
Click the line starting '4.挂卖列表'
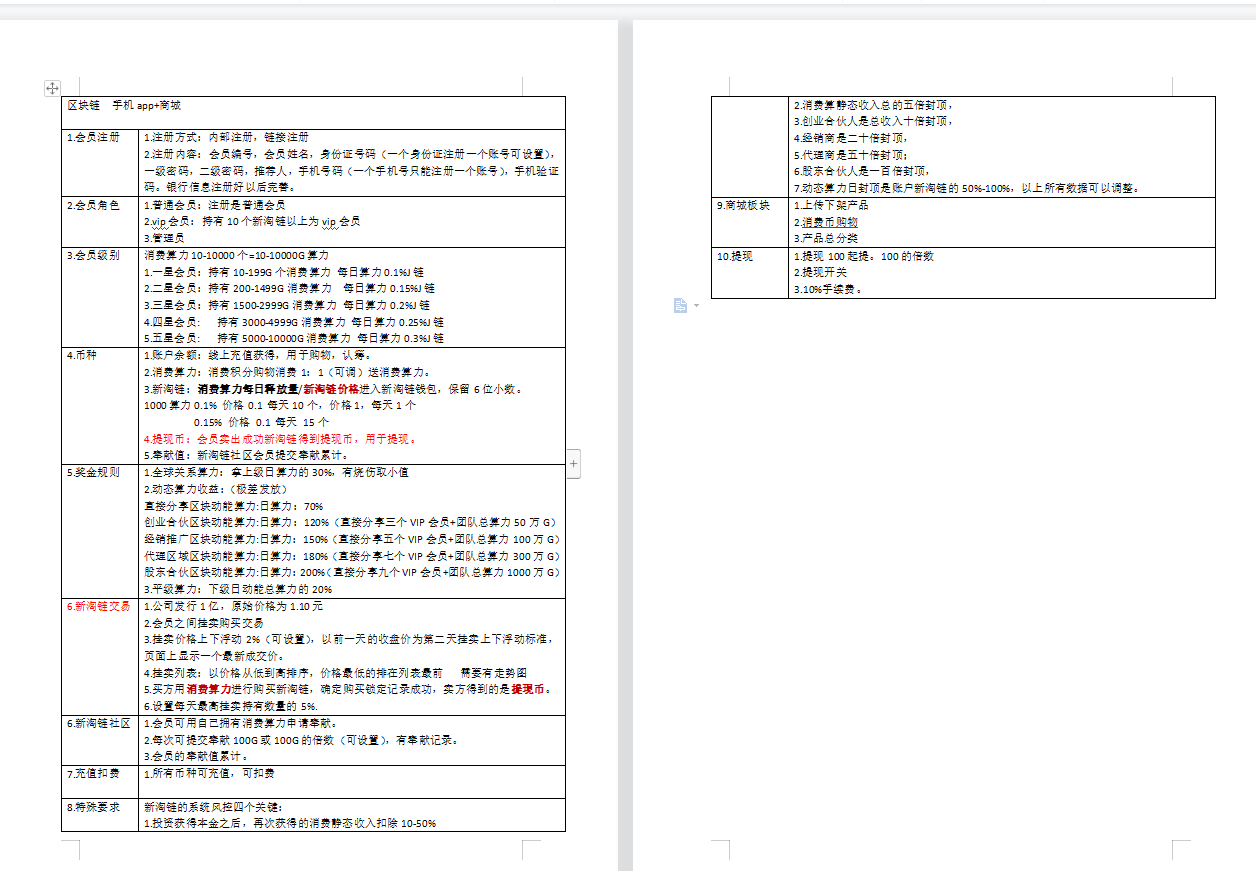click(335, 673)
